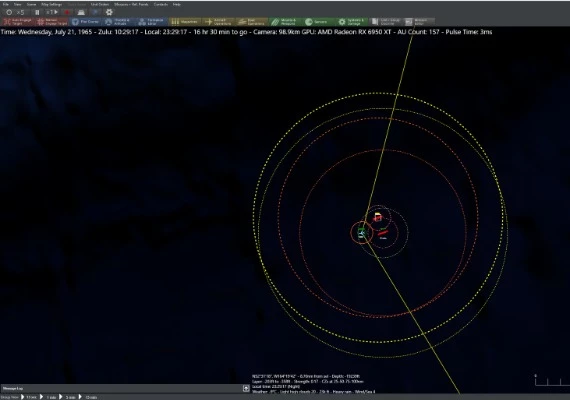The image size is (570, 400).
Task: Click the Time status line text
Action: tap(246, 32)
